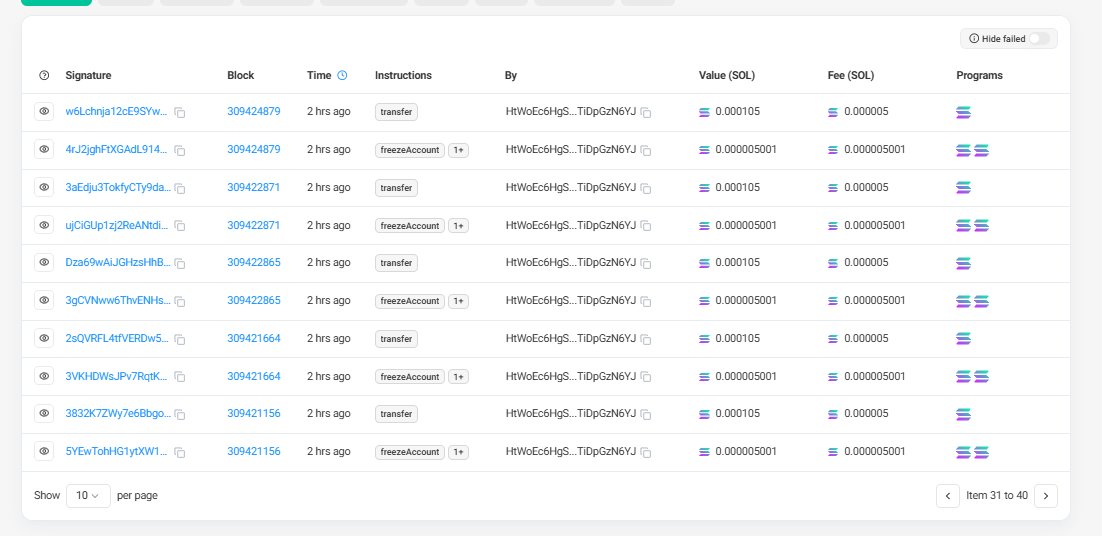Click program icon in w6Lchnja12cE9SYw row

(x=964, y=112)
